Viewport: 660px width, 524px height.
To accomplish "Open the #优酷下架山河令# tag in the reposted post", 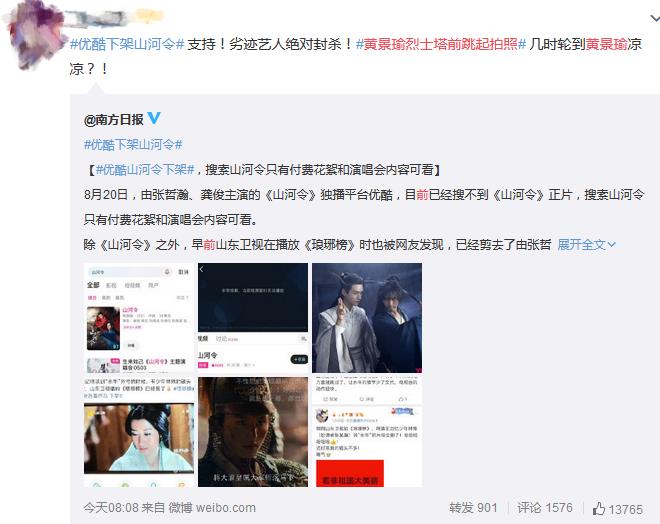I will [x=133, y=145].
